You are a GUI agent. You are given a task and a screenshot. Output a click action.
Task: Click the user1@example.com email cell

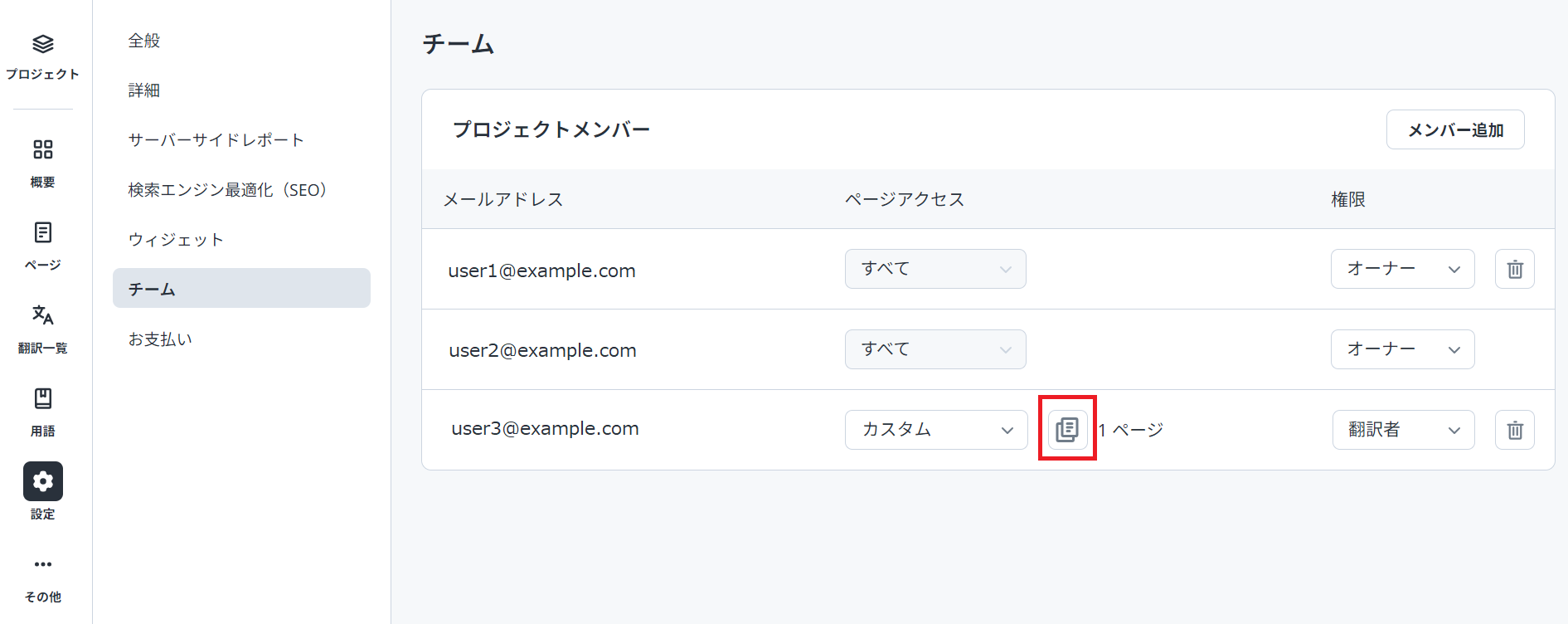[541, 271]
